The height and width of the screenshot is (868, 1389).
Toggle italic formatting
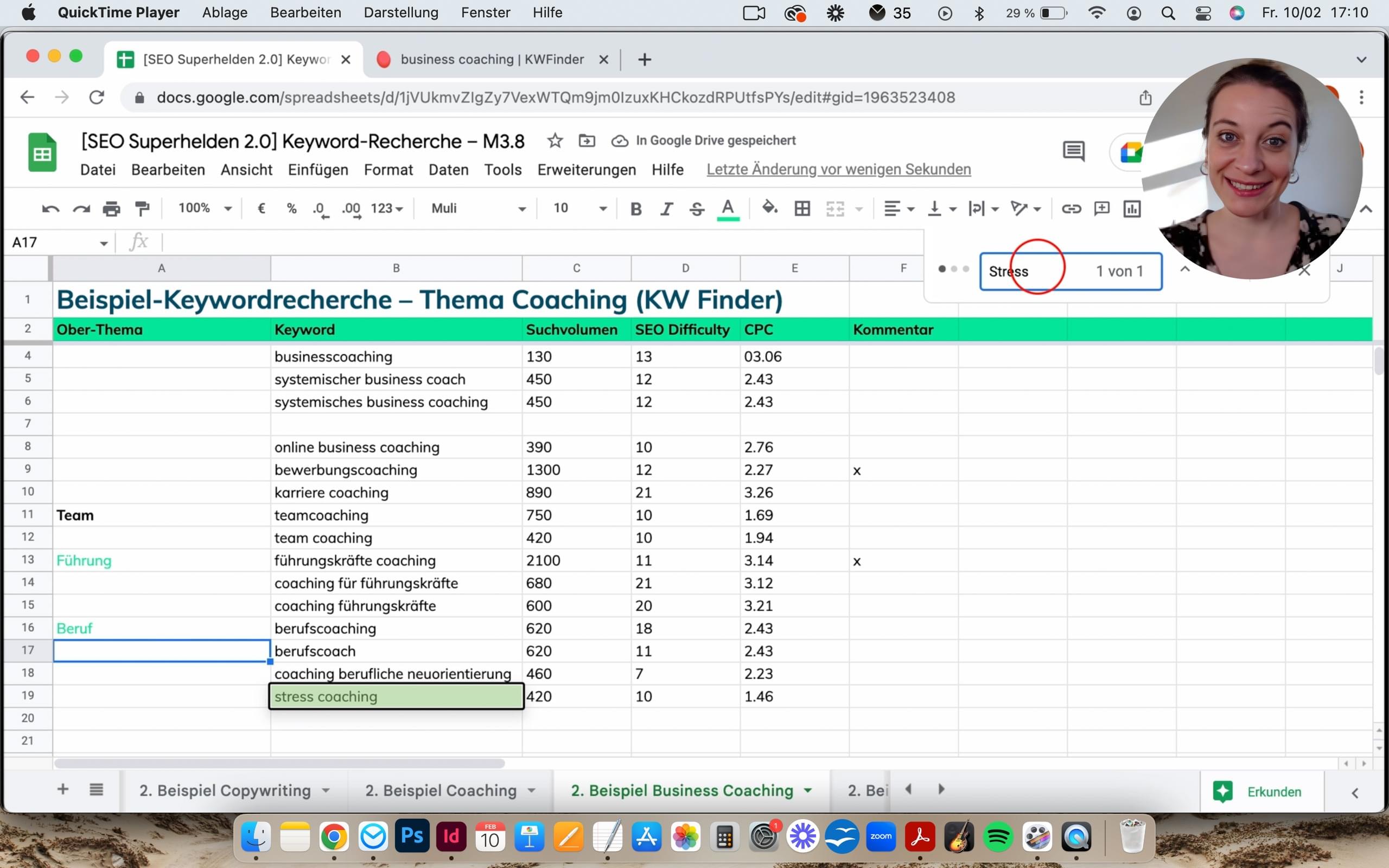(666, 209)
